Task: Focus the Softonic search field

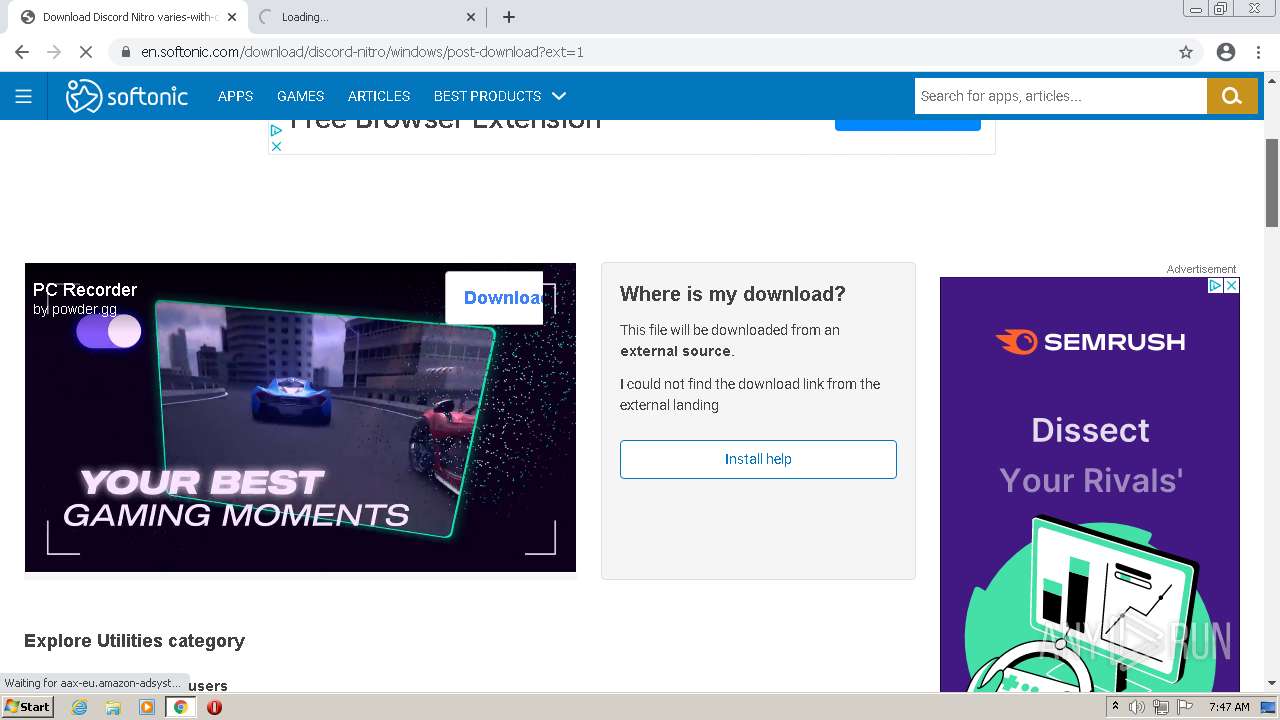Action: coord(1060,96)
